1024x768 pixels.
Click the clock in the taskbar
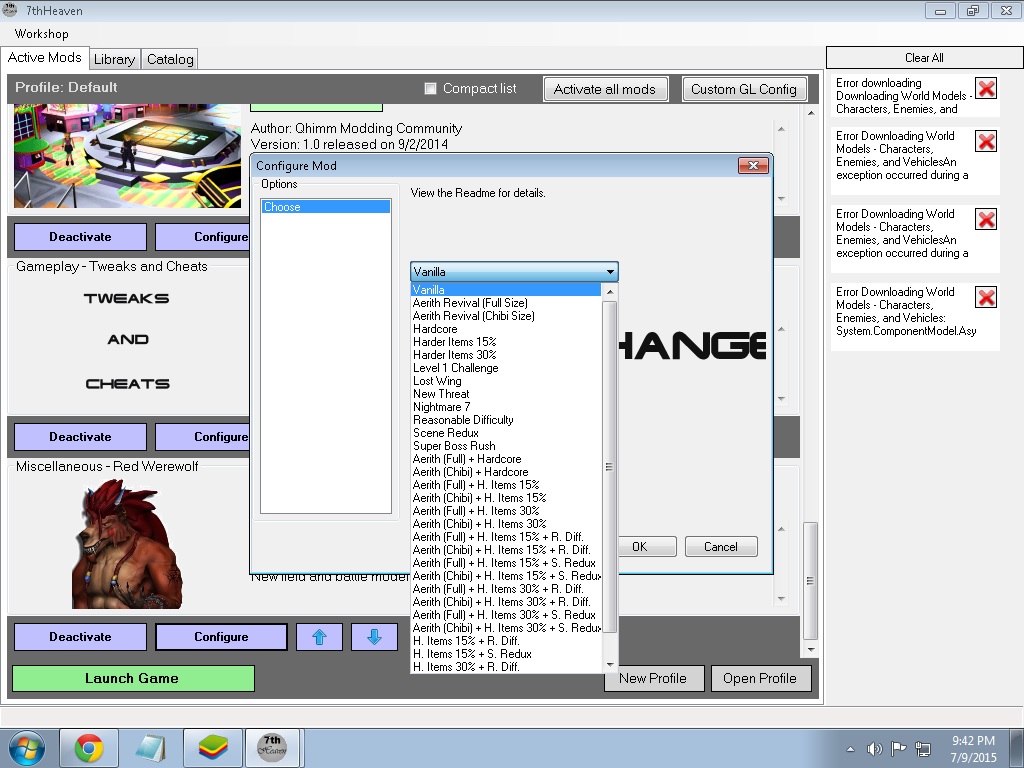point(973,749)
